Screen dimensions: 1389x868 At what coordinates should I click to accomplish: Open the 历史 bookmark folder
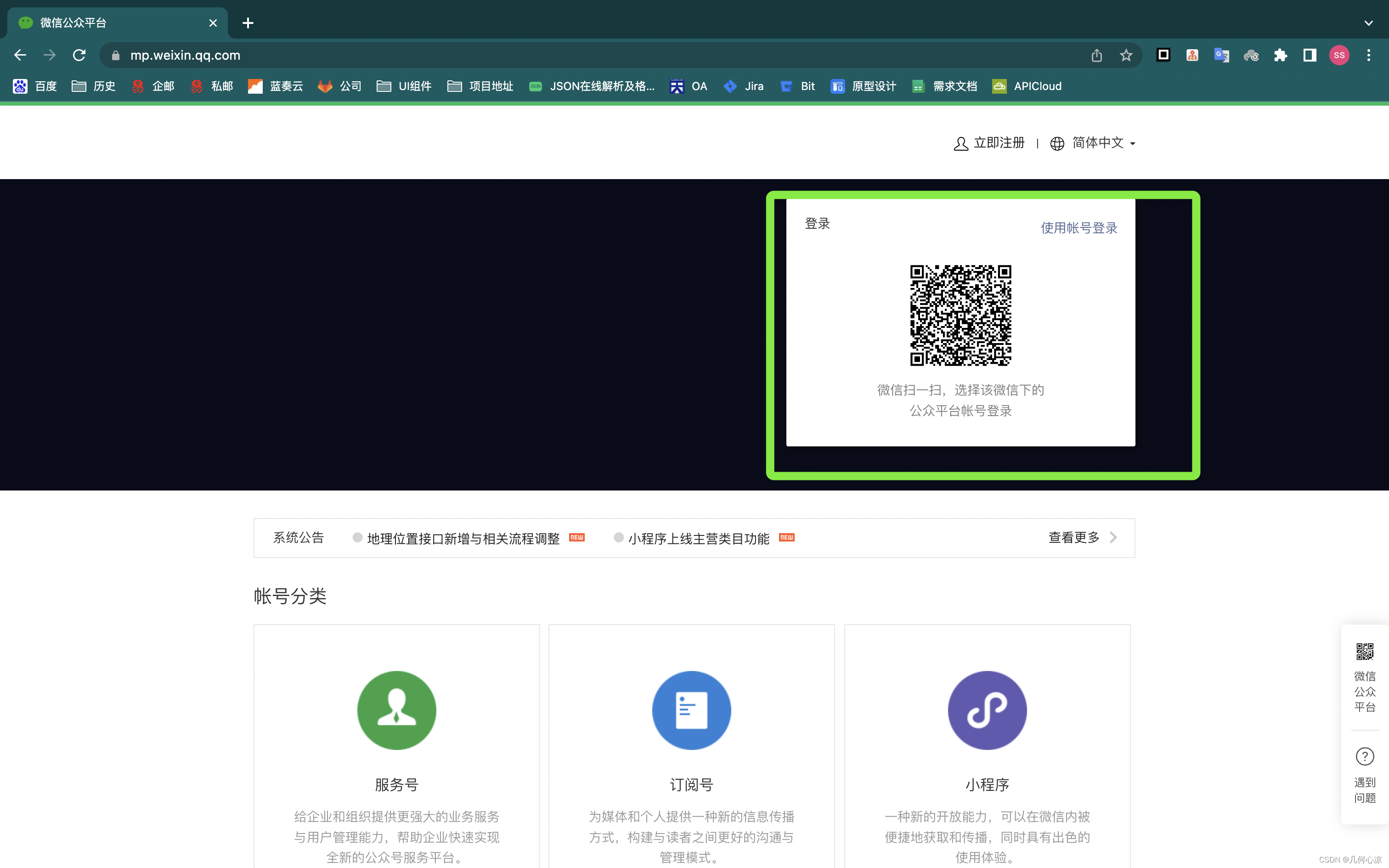[x=94, y=86]
